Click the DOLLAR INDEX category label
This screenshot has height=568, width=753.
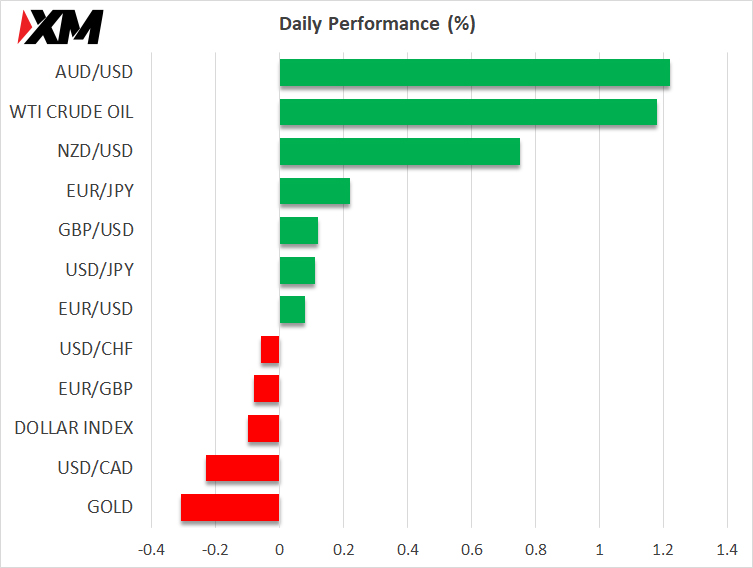(x=73, y=428)
